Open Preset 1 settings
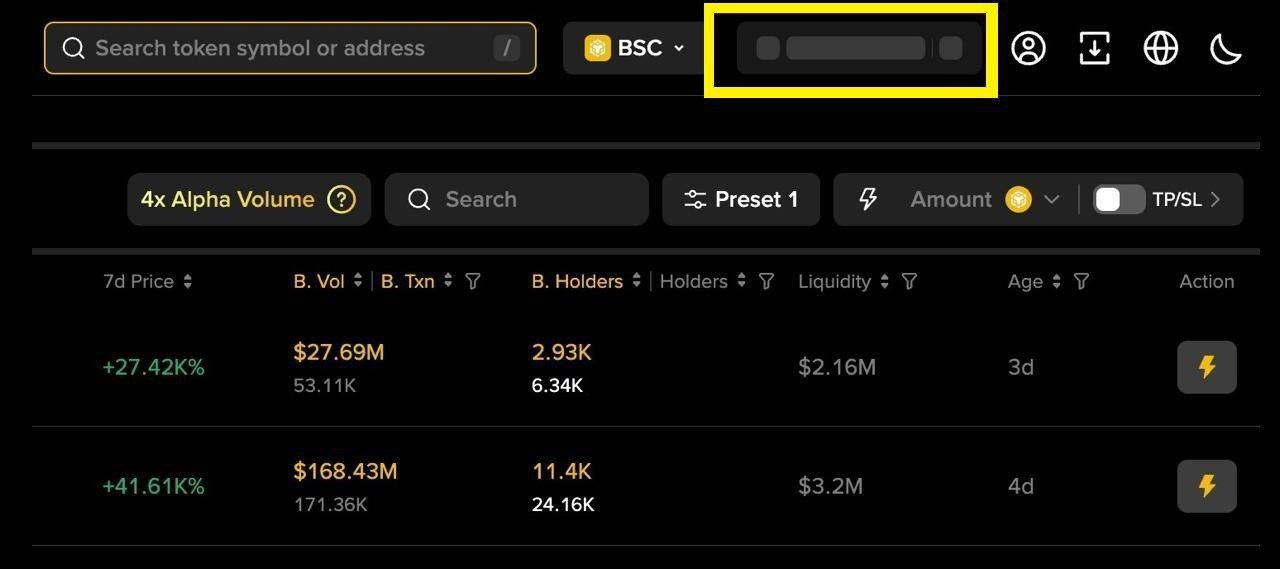This screenshot has width=1280, height=569. coord(741,199)
